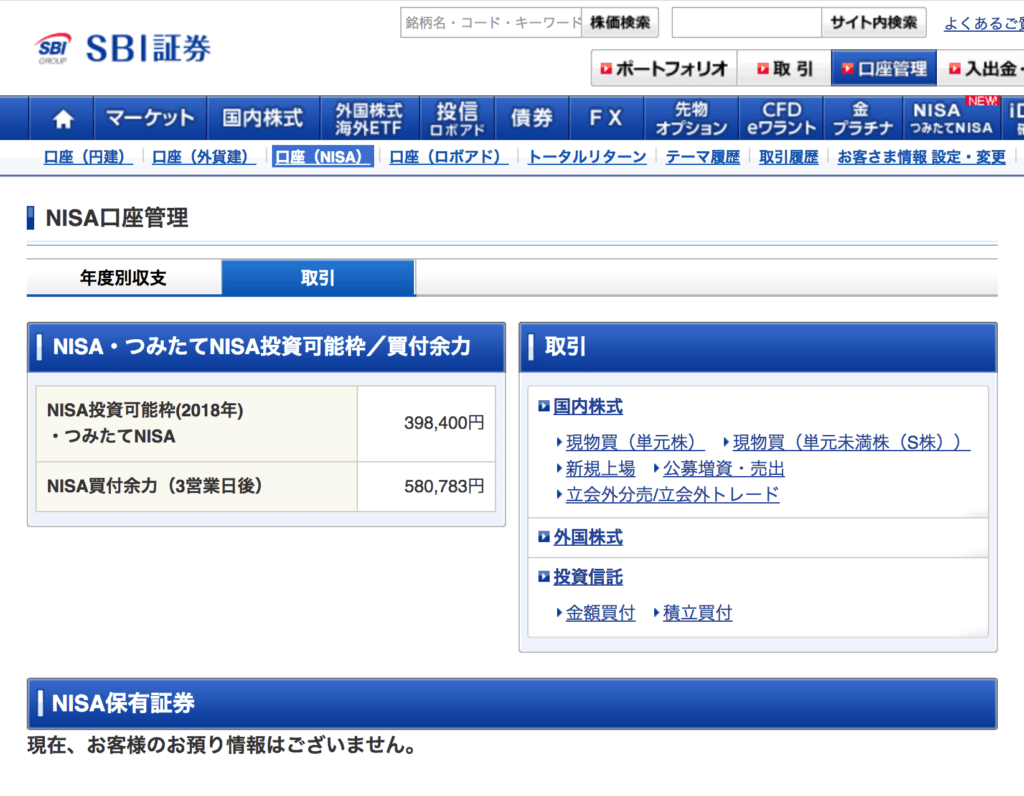Screen dimensions: 1024x796
Task: Select 口座（NISA） sub-navigation link
Action: 323,157
